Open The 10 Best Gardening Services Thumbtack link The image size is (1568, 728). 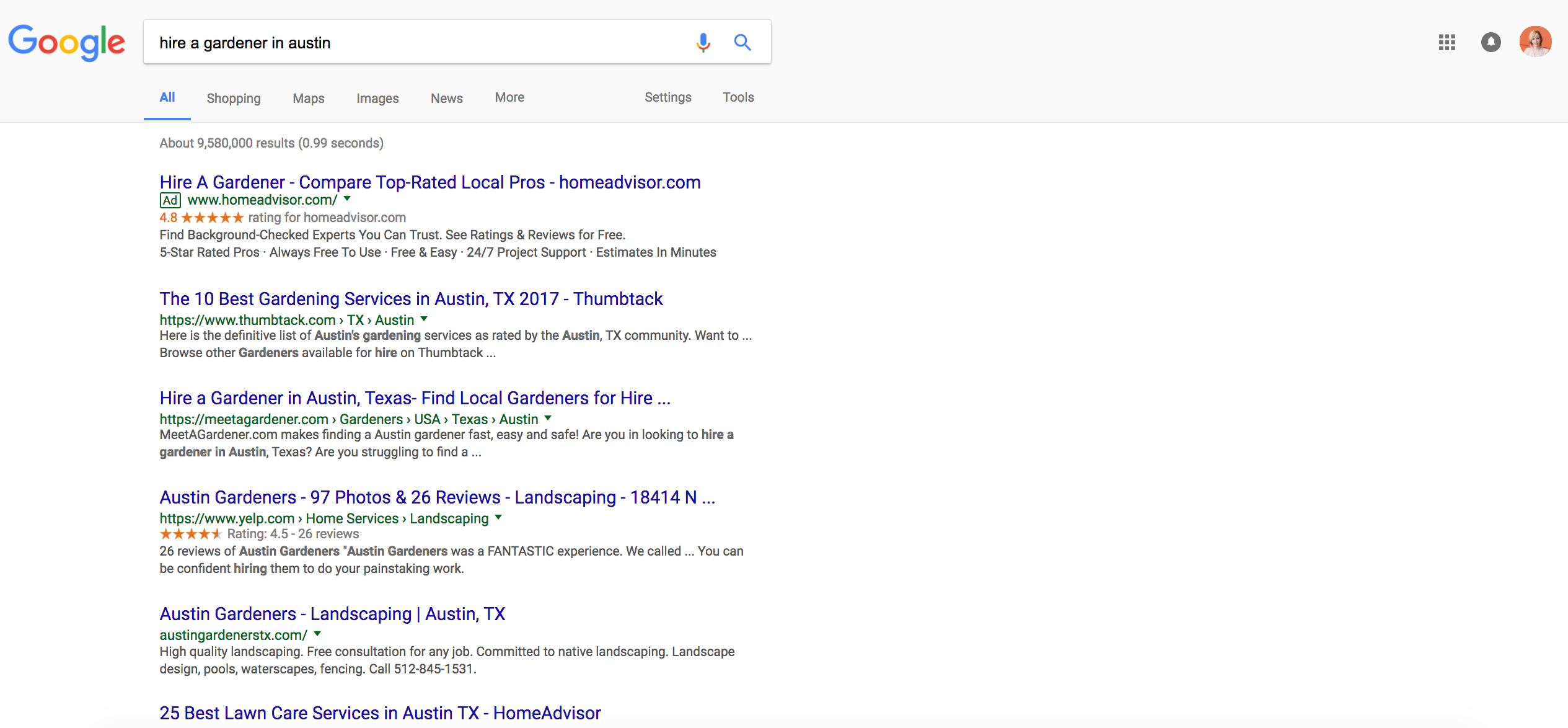point(412,299)
